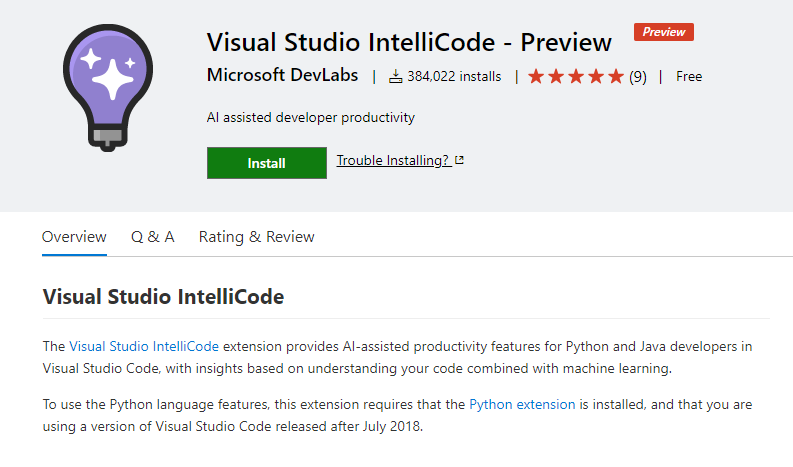This screenshot has height=467, width=793.
Task: Follow the Visual Studio IntelliCode text link
Action: [144, 346]
